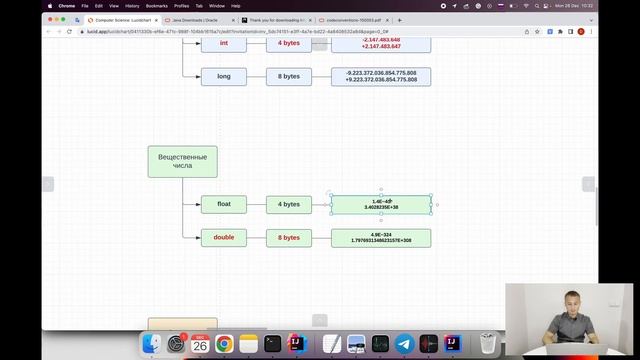Image resolution: width=640 pixels, height=360 pixels.
Task: Select the float shape
Action: (x=224, y=204)
